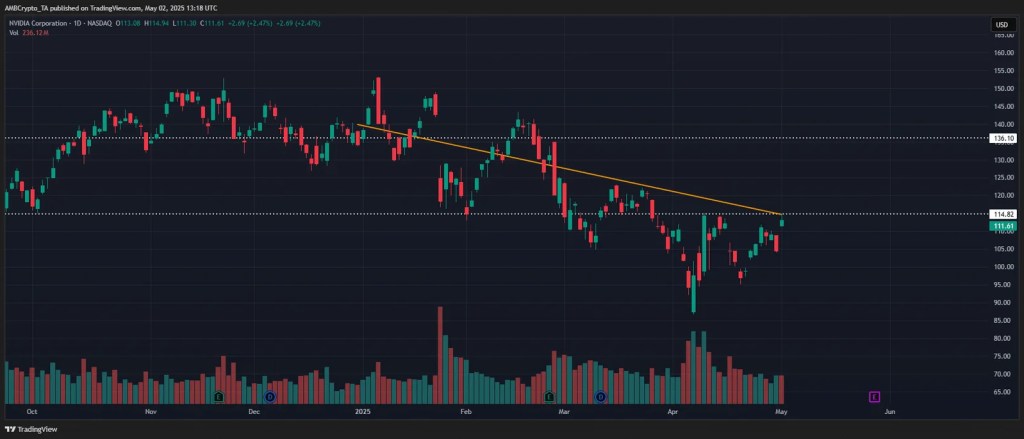The height and width of the screenshot is (439, 1024).
Task: Open the earnings E marker in late February
Action: 547,397
